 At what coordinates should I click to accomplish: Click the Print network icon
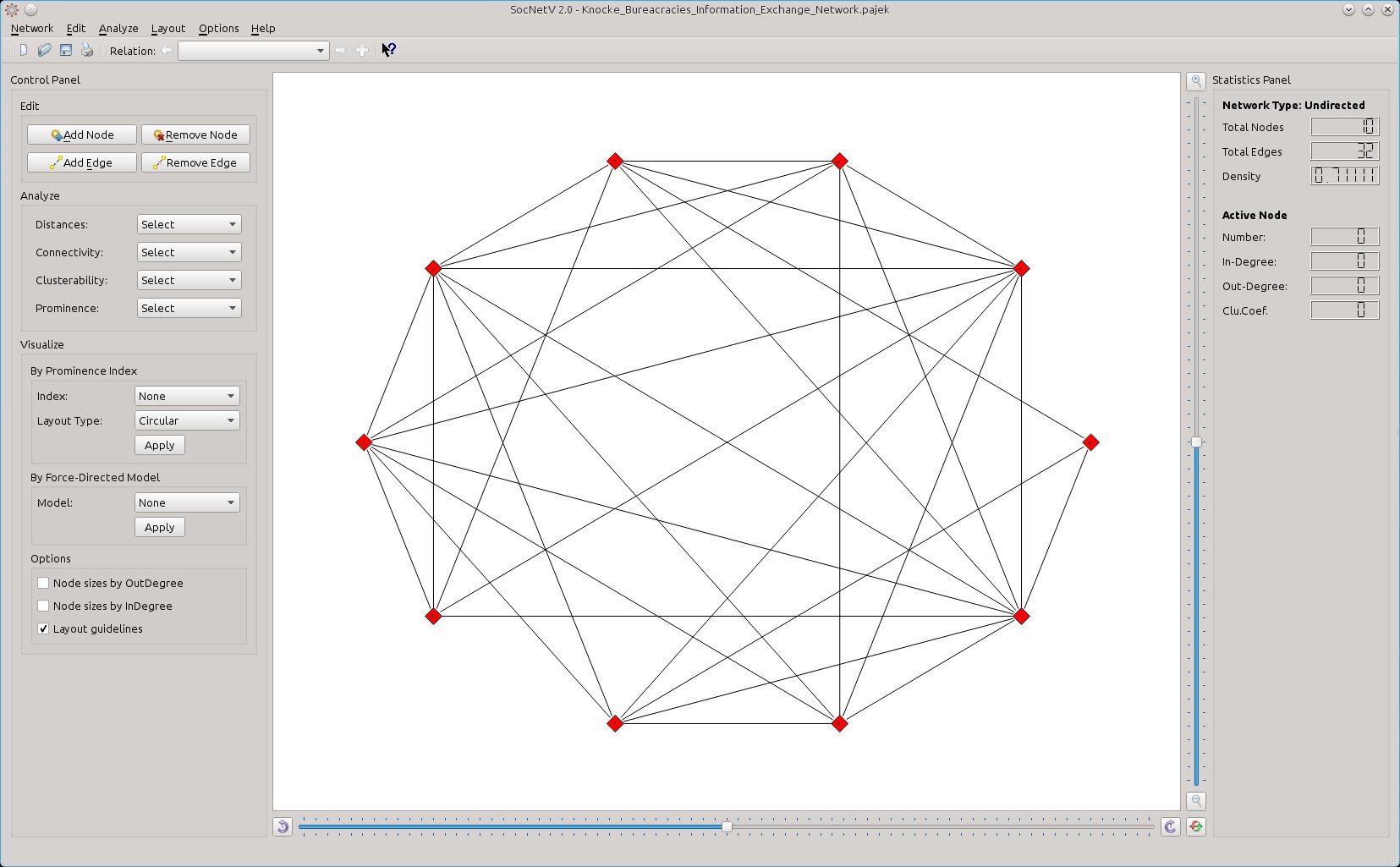[x=87, y=51]
